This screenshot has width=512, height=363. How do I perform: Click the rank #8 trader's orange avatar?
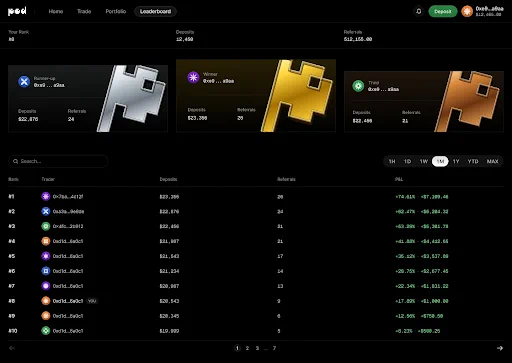coord(46,301)
